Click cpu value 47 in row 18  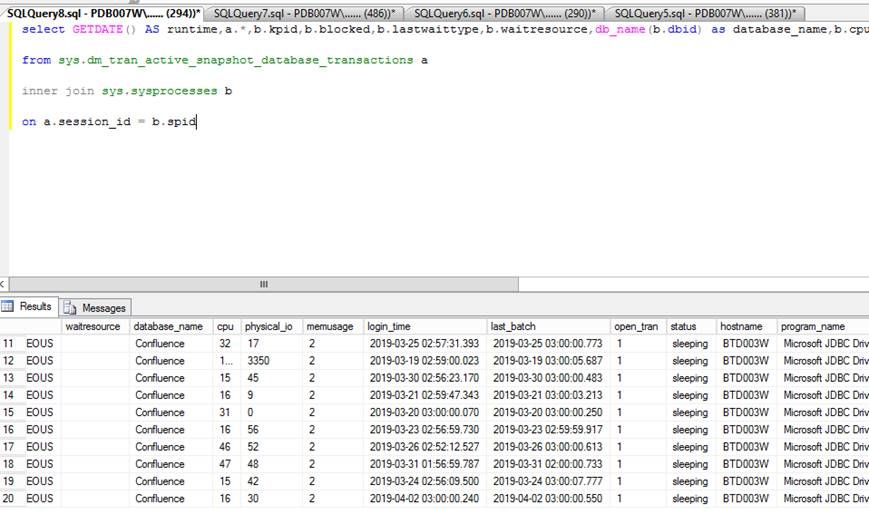(x=224, y=464)
